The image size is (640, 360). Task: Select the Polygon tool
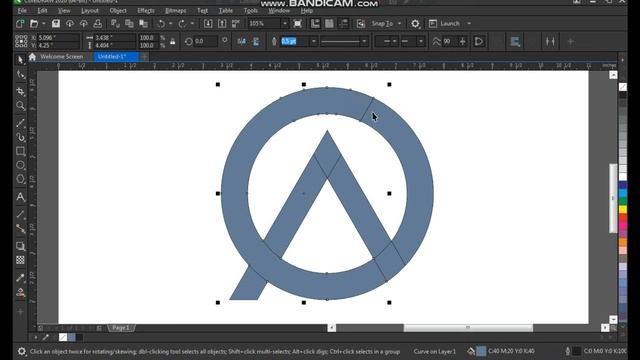click(20, 180)
